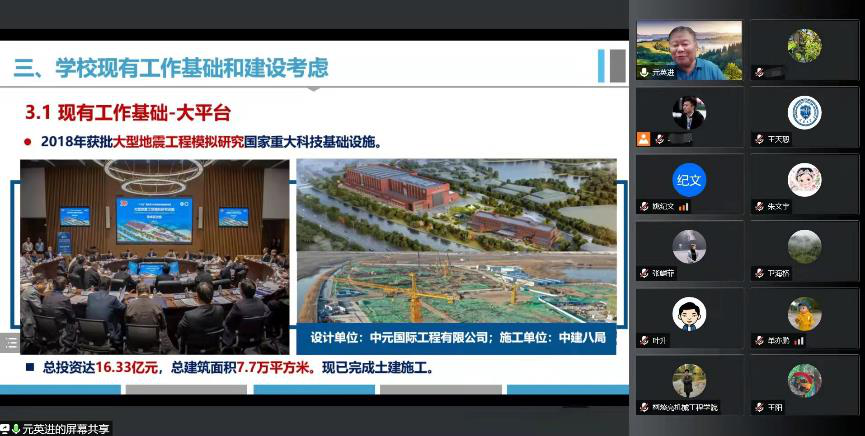Click muted mic icon under the cartoon girl avatar

click(x=759, y=207)
